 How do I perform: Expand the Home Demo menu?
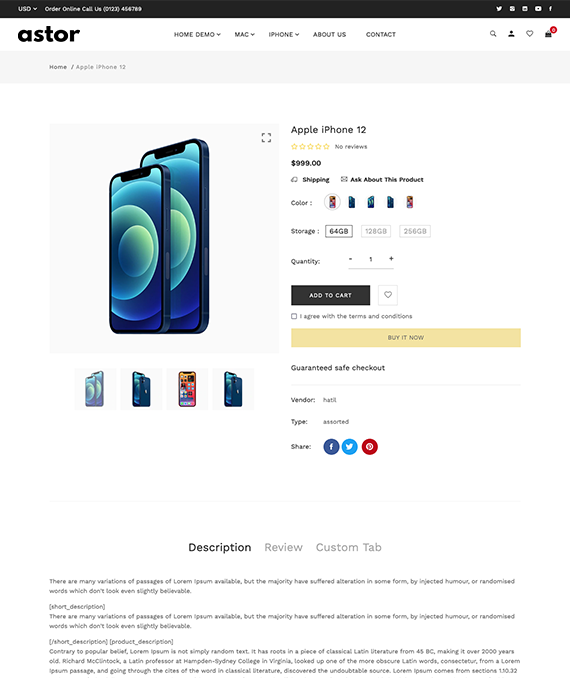[x=197, y=35]
